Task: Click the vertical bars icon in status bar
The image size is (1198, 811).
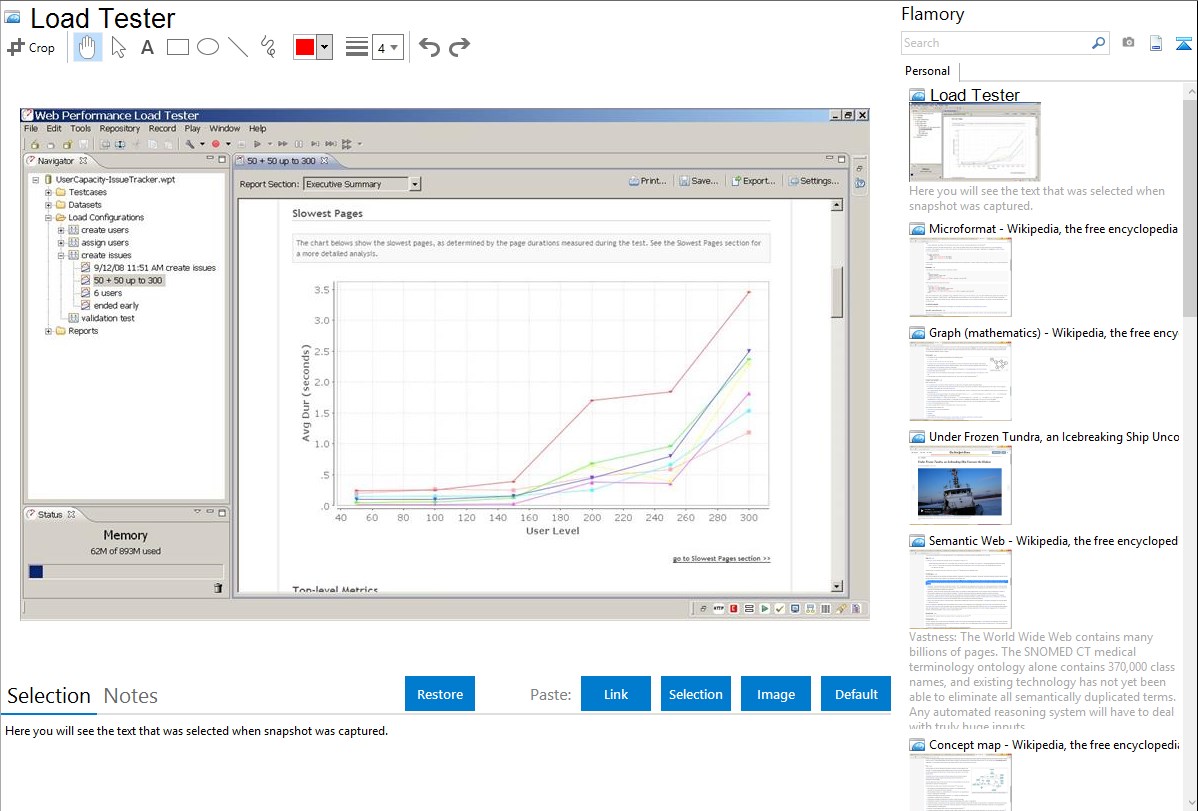Action: click(x=825, y=608)
